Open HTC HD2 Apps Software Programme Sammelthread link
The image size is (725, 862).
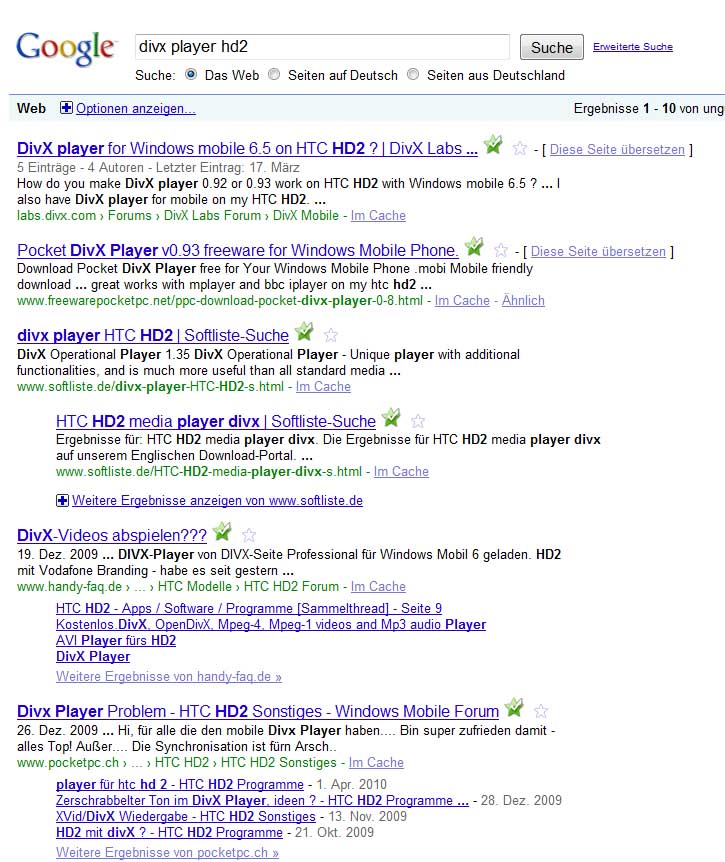249,609
